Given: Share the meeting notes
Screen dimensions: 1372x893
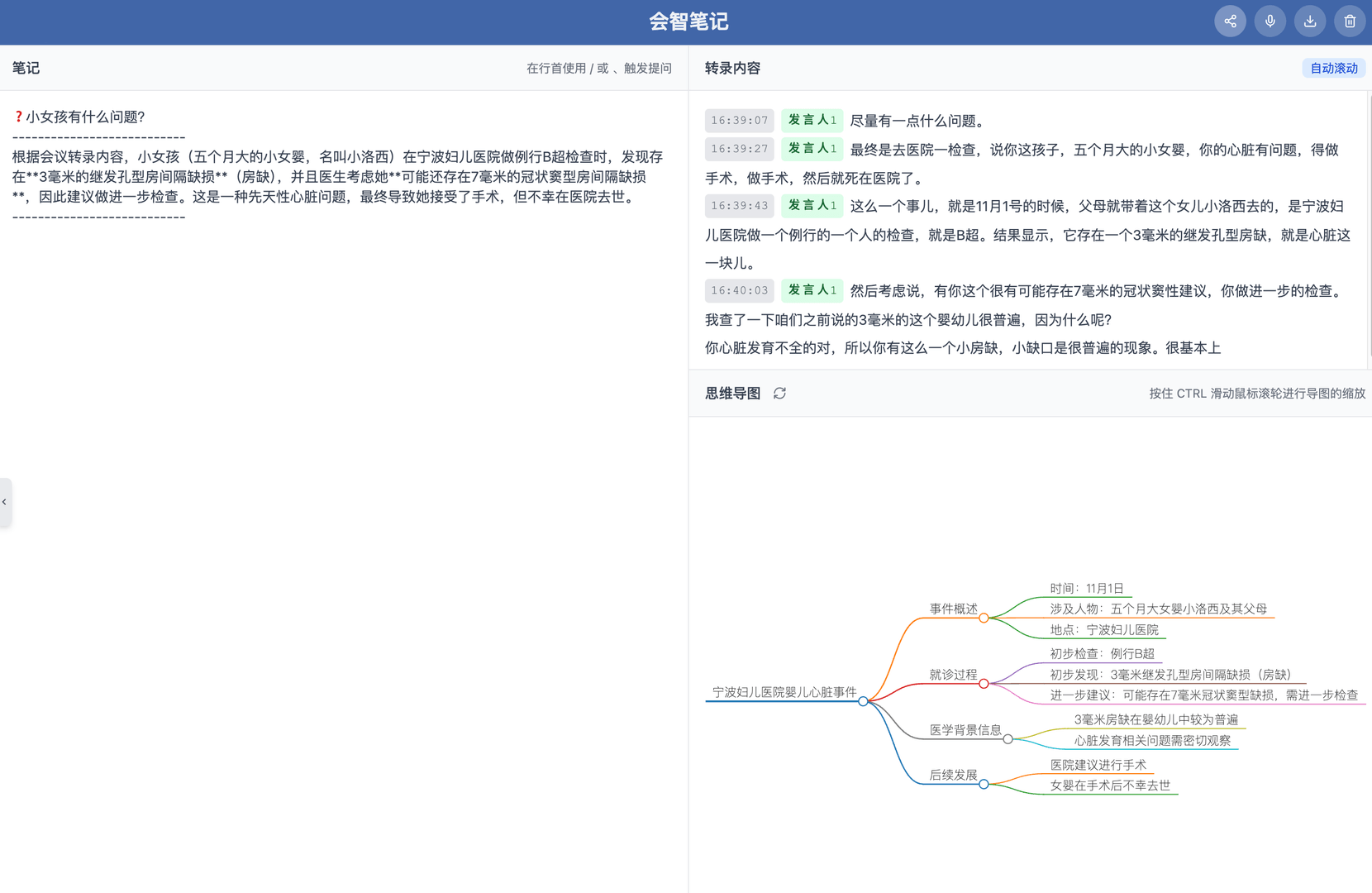Looking at the screenshot, I should pyautogui.click(x=1230, y=21).
